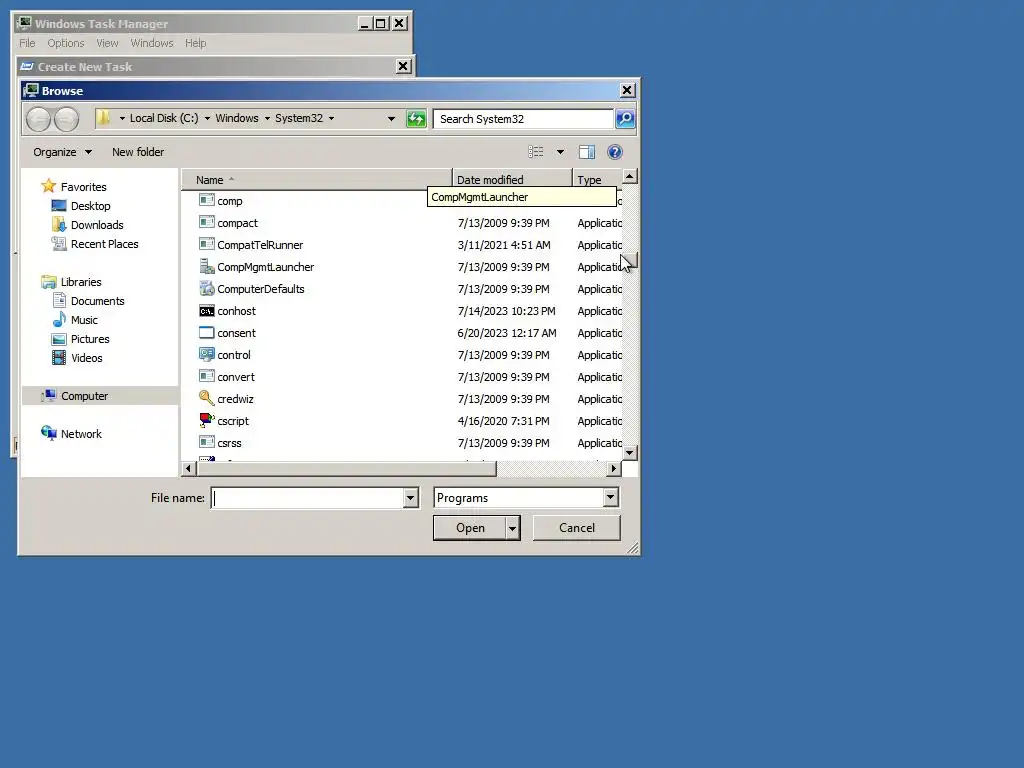
Task: Expand the view options dropdown arrow
Action: click(560, 152)
